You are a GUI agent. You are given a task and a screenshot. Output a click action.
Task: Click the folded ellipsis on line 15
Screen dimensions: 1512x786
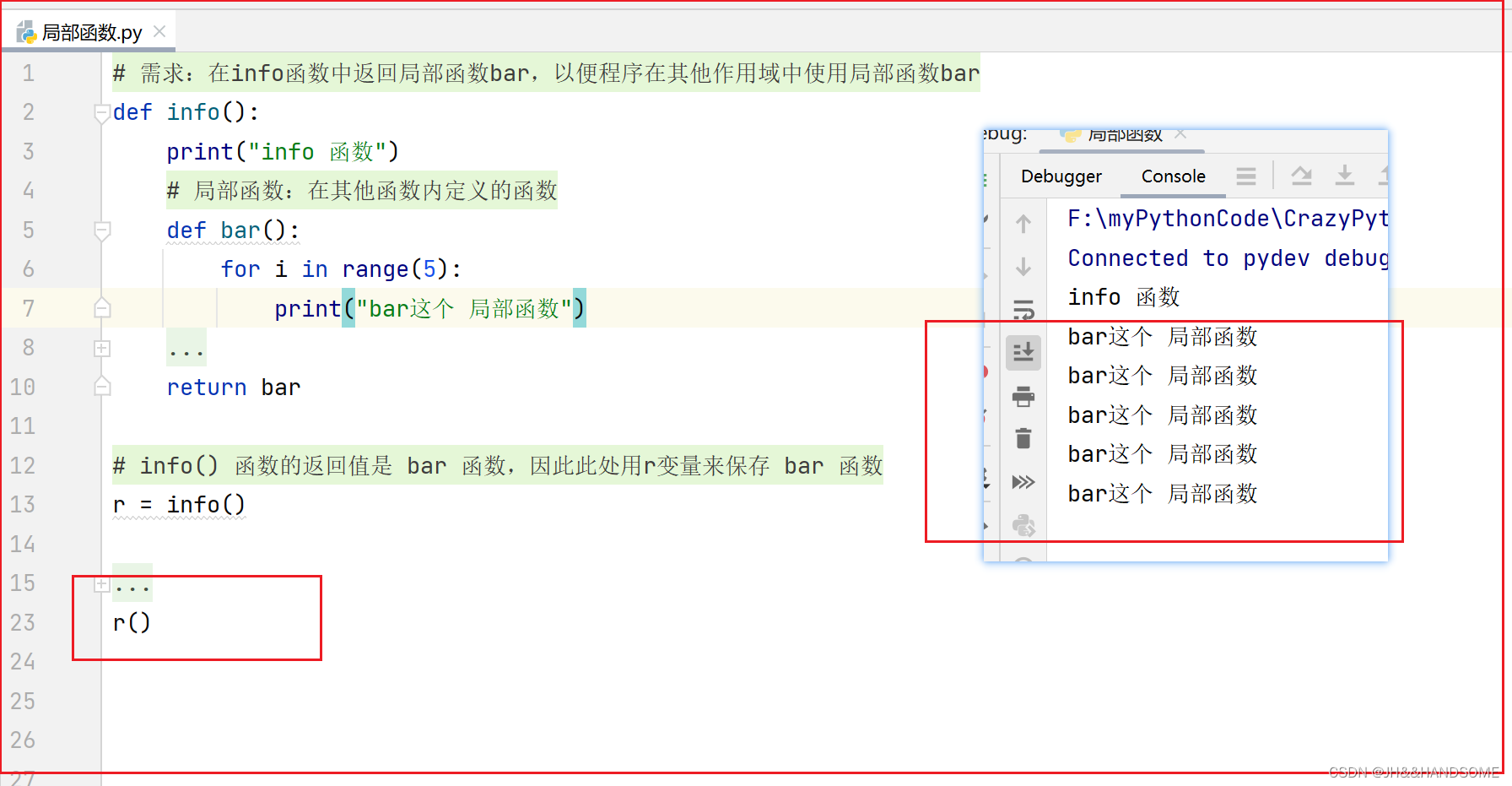pos(132,583)
